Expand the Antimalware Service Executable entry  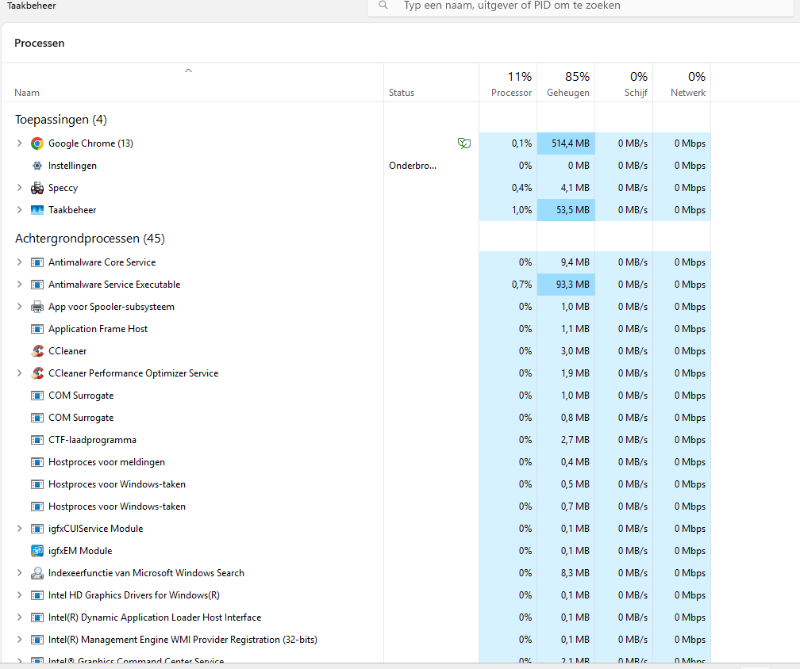[x=19, y=285]
